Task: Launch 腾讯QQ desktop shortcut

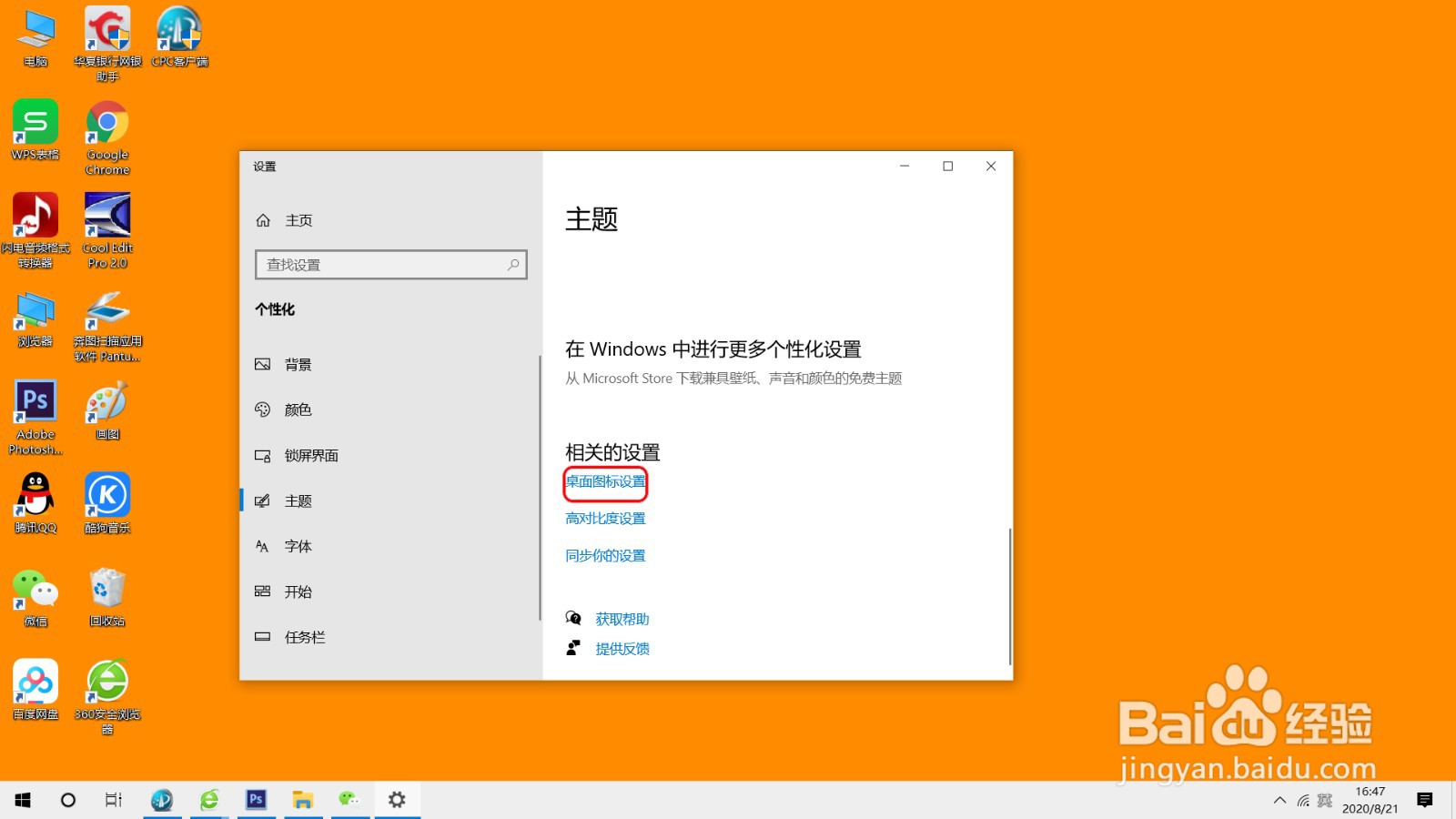Action: [35, 496]
